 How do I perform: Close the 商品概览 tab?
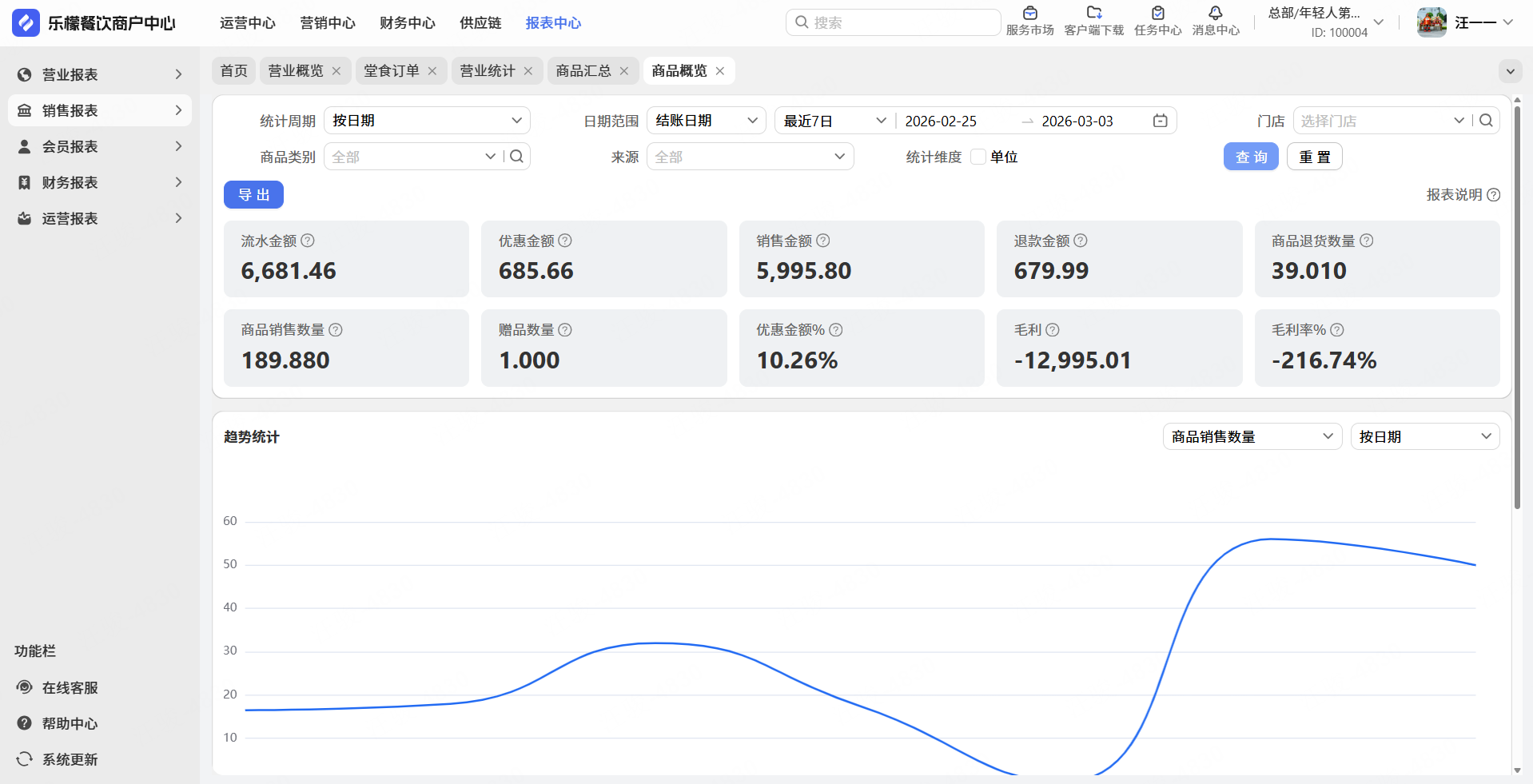pos(720,71)
